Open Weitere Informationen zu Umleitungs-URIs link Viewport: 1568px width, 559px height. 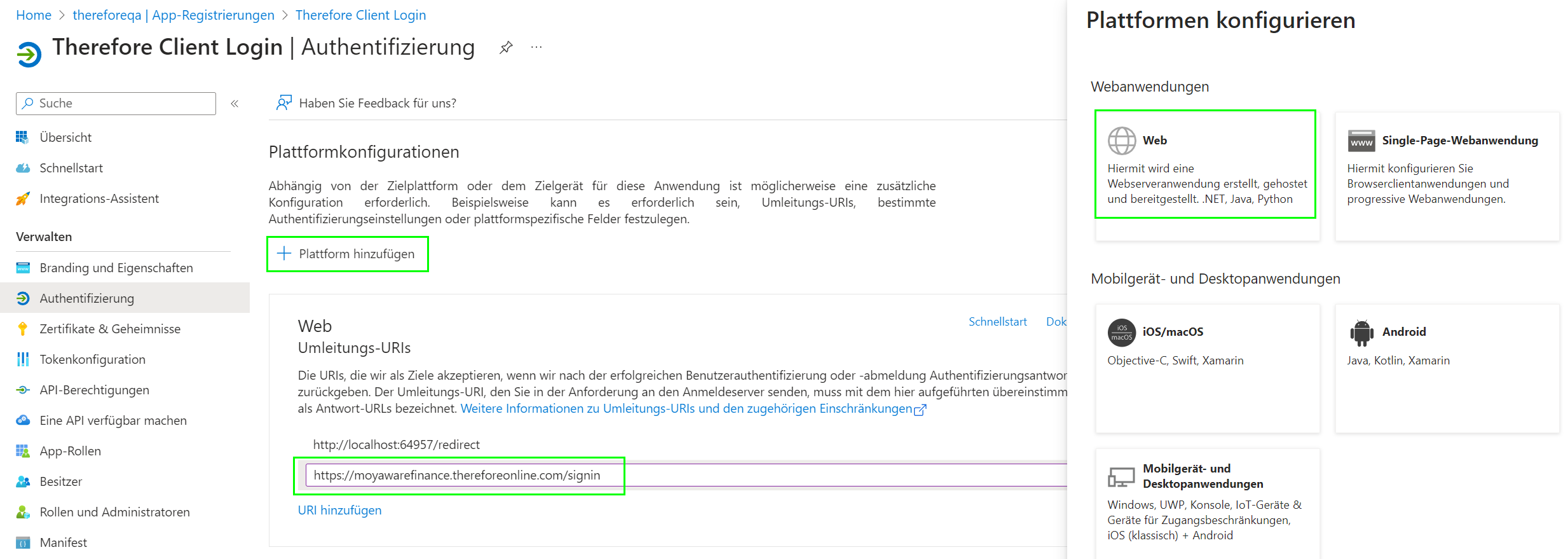click(x=693, y=409)
